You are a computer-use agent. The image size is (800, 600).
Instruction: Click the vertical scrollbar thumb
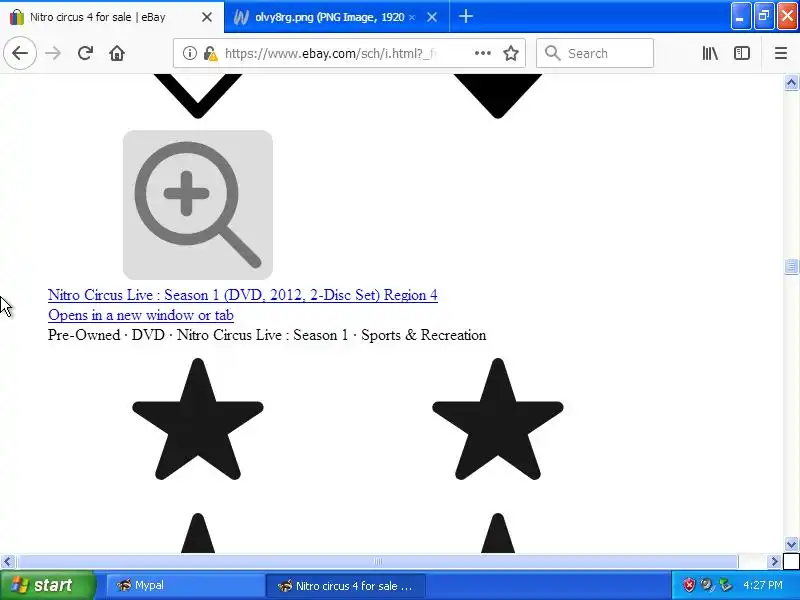(x=791, y=267)
